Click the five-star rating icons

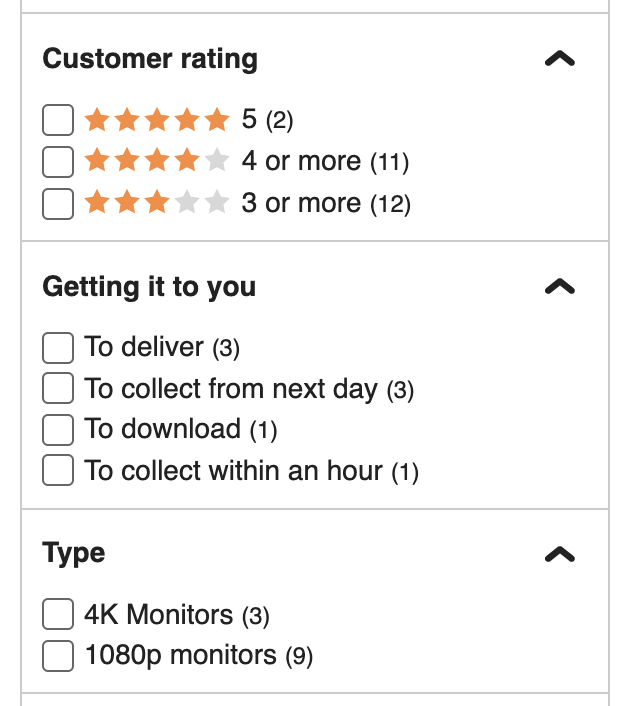157,121
